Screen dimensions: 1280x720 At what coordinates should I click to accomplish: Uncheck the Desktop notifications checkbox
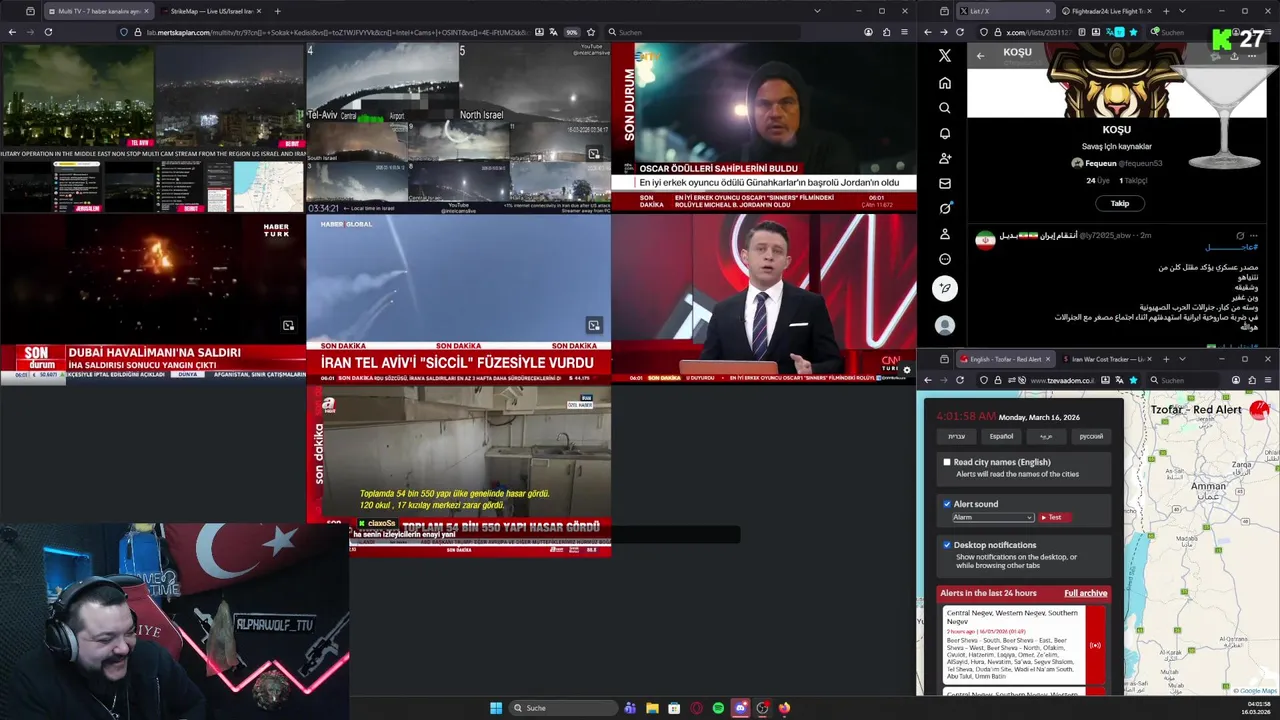point(947,545)
